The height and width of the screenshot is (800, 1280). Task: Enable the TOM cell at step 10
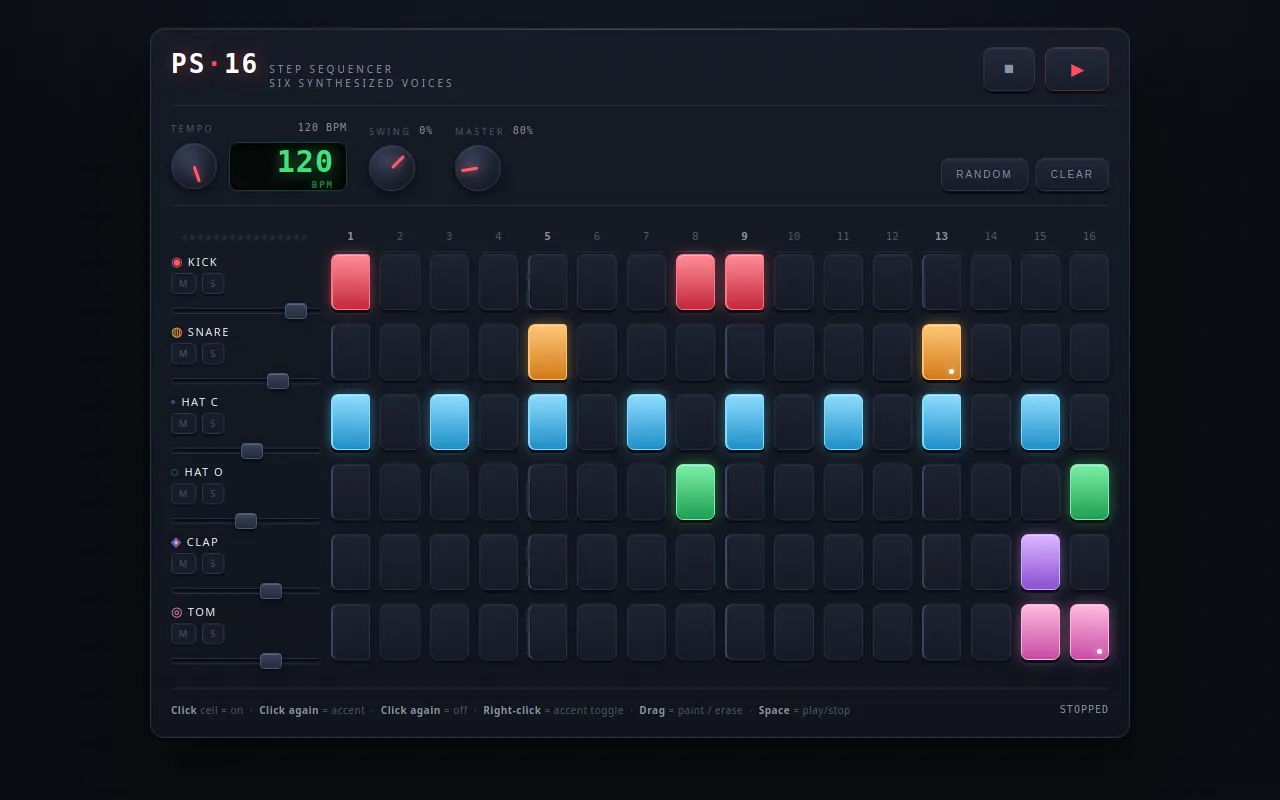click(x=794, y=632)
